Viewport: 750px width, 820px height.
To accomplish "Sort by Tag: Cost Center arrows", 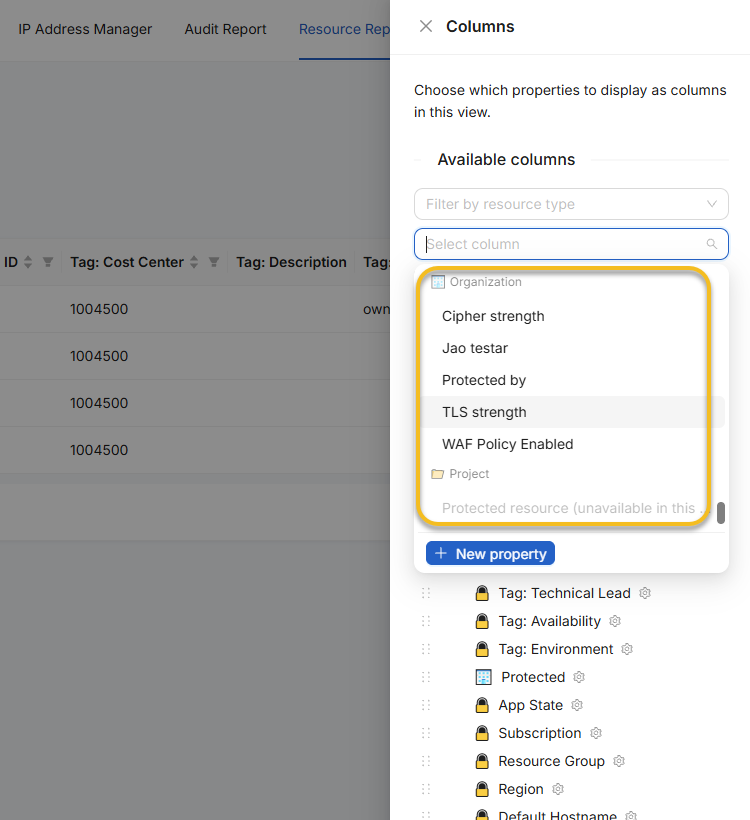I will coord(194,262).
